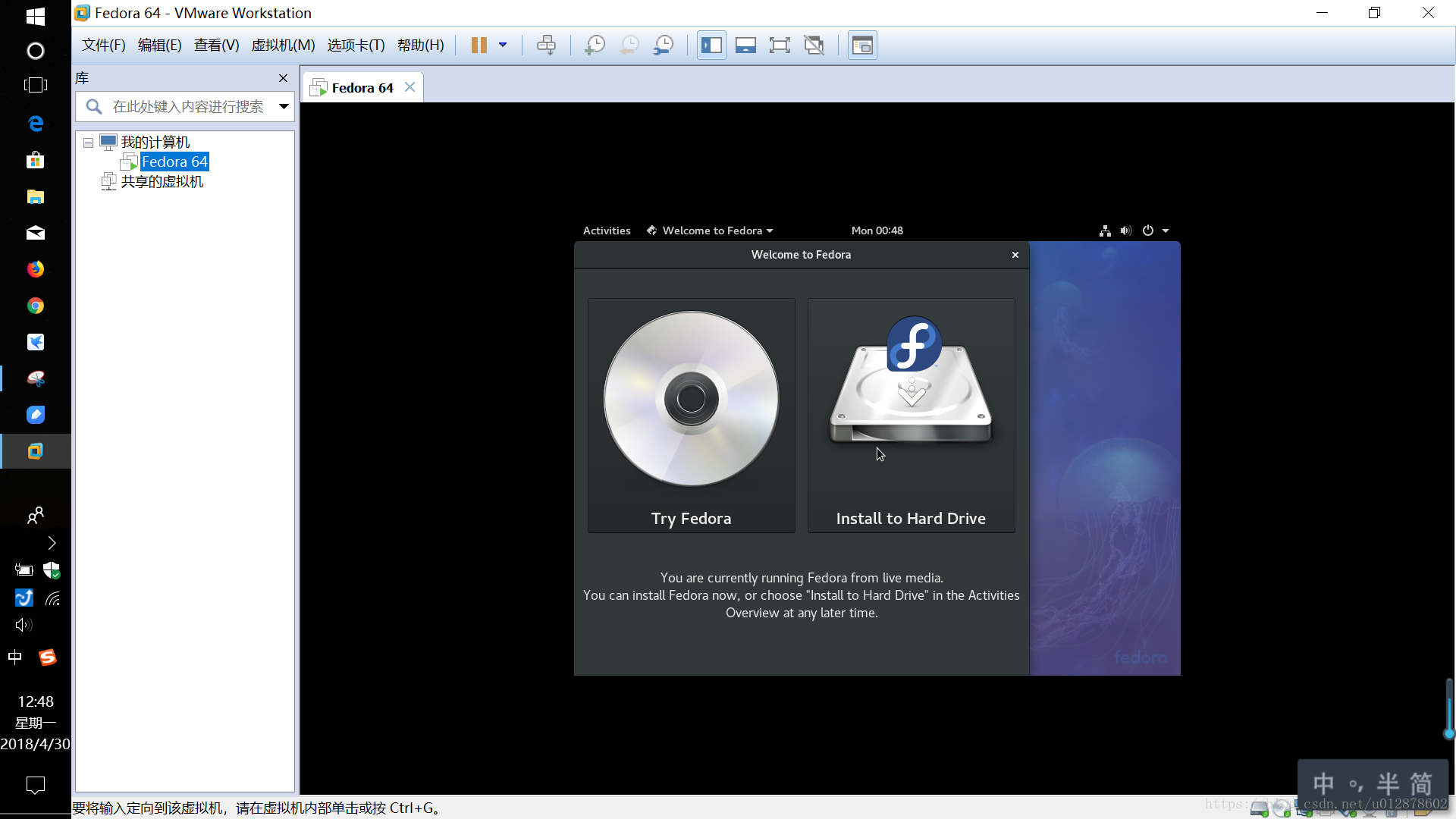Open the Welcome to Fedora app menu
Screen dimensions: 1456x819
[710, 231]
